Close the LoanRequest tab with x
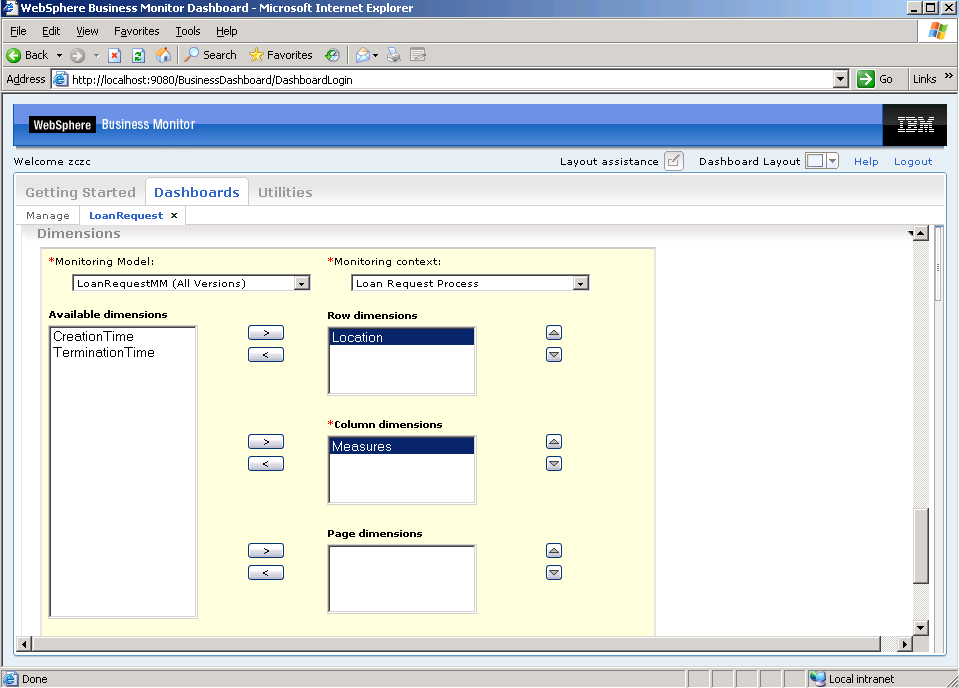This screenshot has height=688, width=960. pyautogui.click(x=174, y=215)
